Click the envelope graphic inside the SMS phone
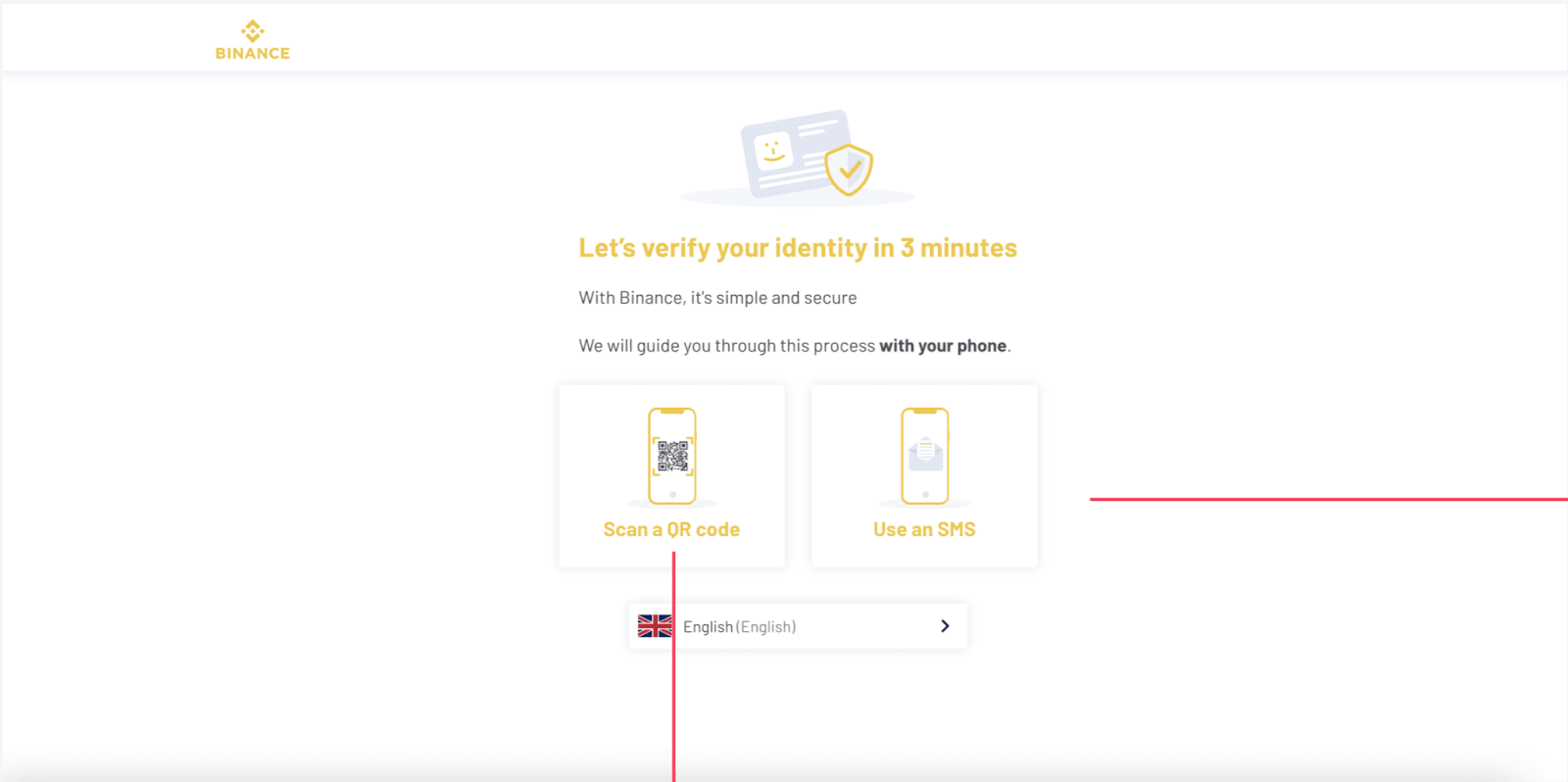 pyautogui.click(x=925, y=452)
